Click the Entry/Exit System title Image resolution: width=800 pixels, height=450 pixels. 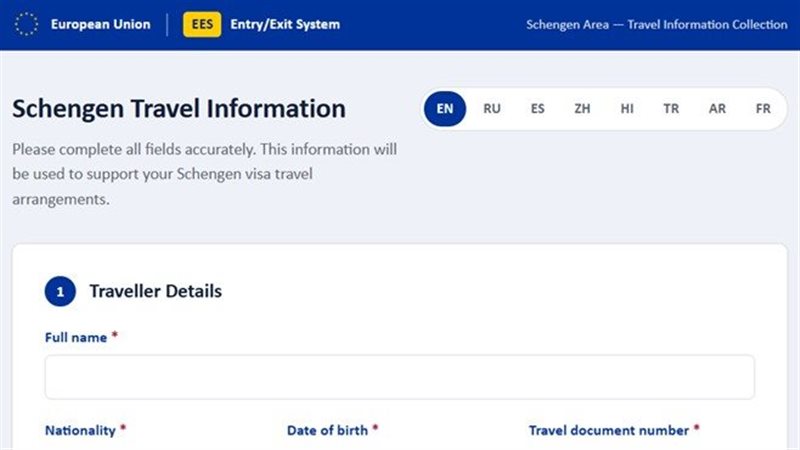285,24
